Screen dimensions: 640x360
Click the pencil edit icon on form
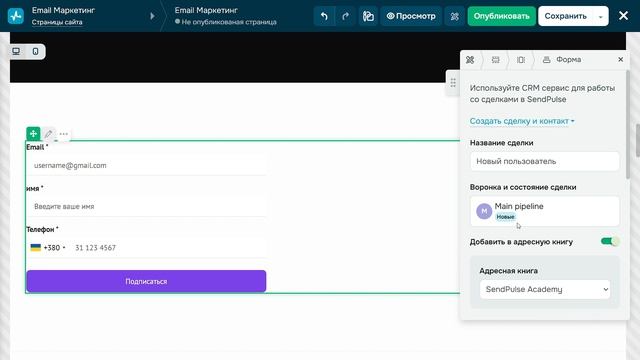(49, 133)
